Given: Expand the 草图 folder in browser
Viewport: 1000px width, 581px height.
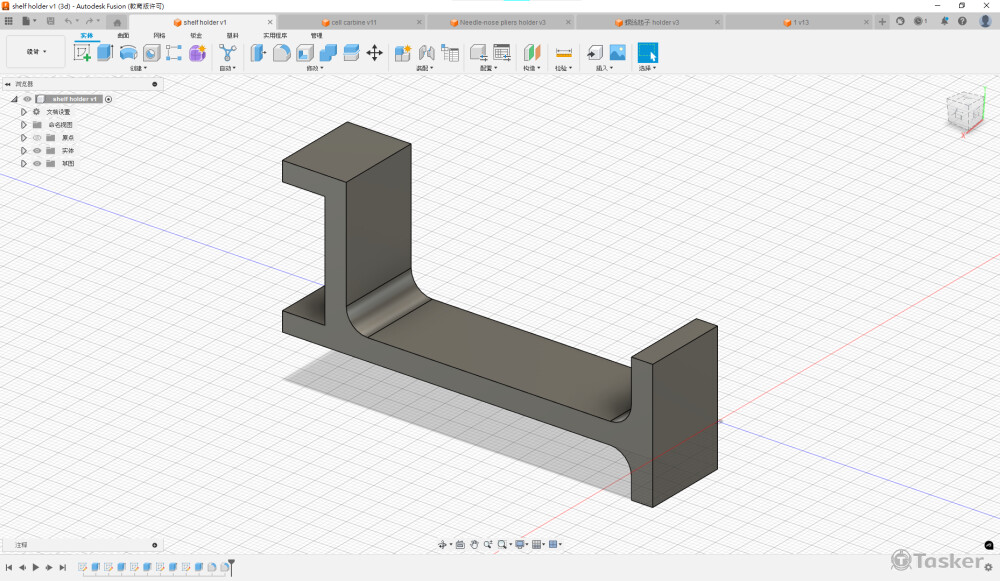Looking at the screenshot, I should pos(23,163).
